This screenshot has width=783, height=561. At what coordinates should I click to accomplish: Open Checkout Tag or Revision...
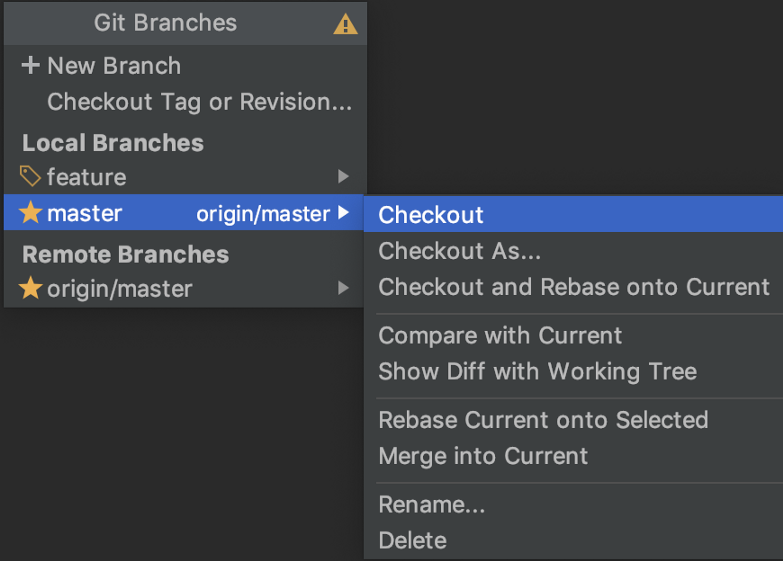(199, 102)
